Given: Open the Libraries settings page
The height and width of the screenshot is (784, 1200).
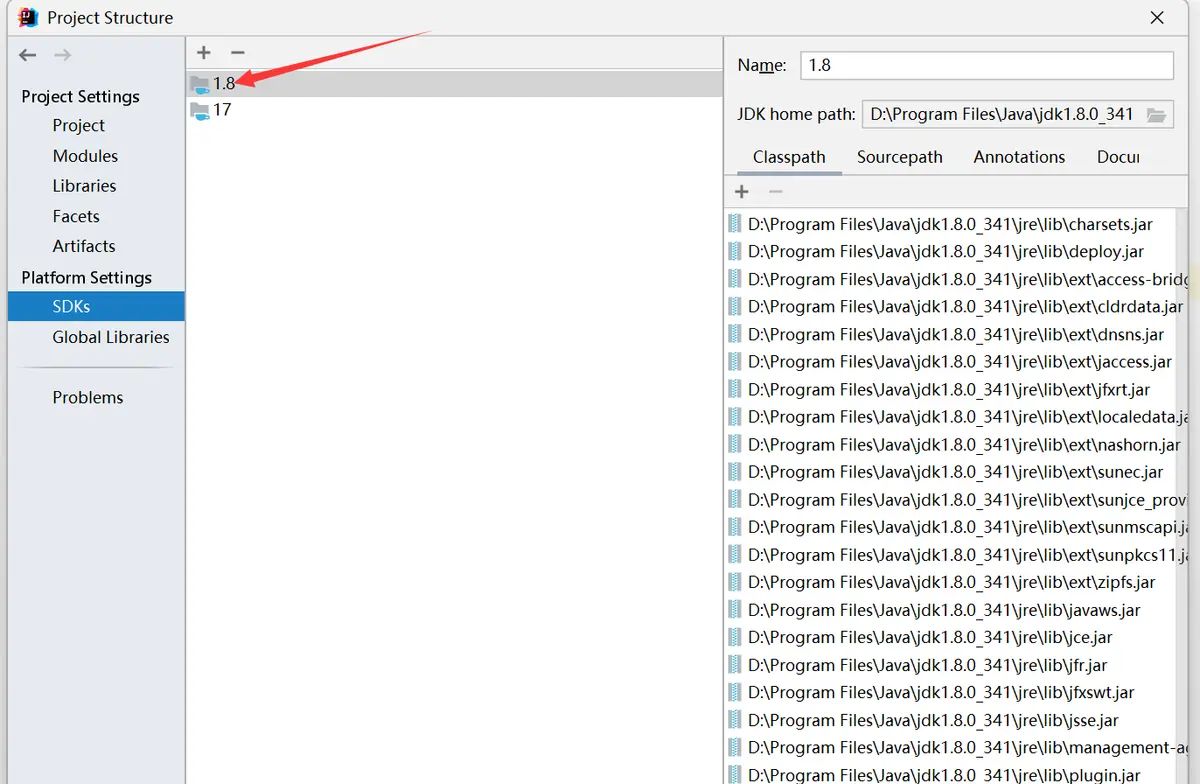Looking at the screenshot, I should [84, 186].
